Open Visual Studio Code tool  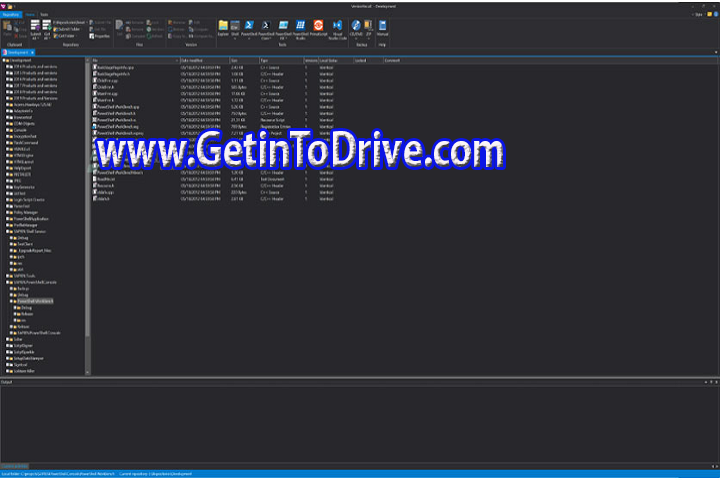[338, 29]
